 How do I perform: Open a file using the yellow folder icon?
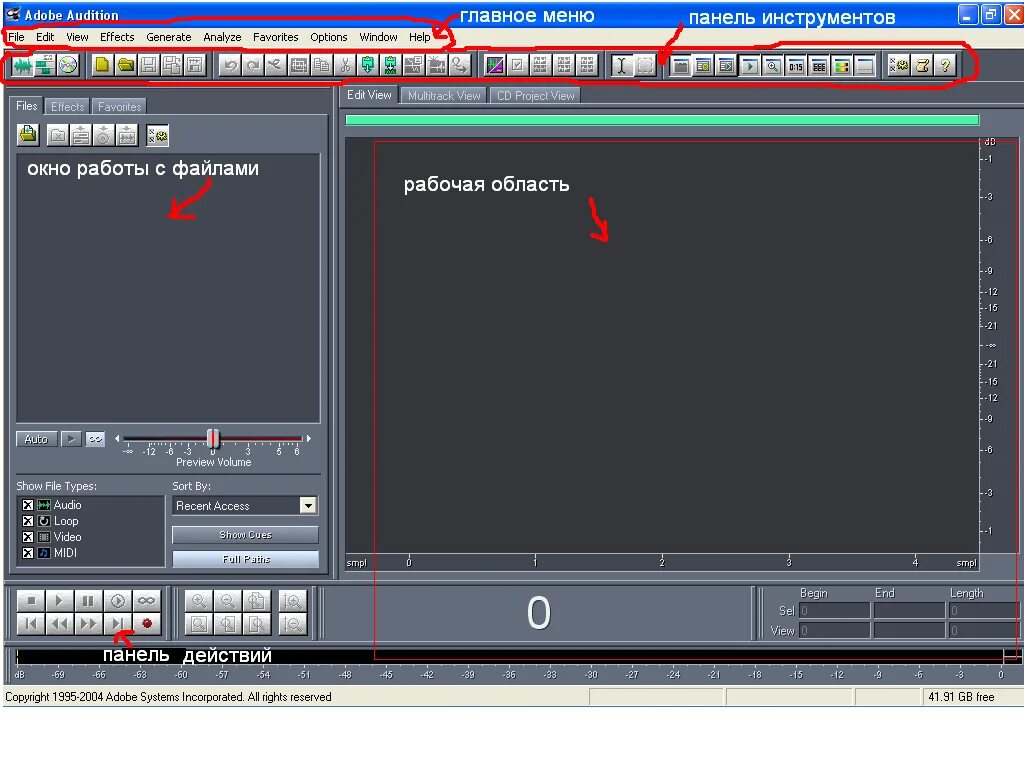tap(125, 65)
